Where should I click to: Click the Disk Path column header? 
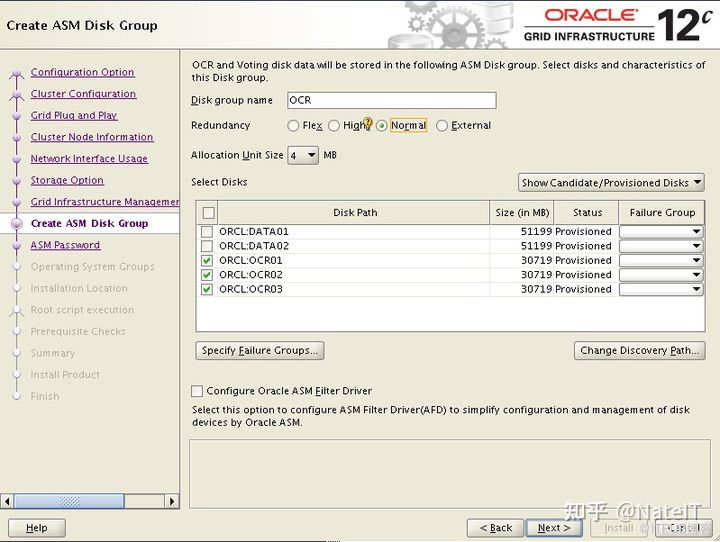pos(354,213)
